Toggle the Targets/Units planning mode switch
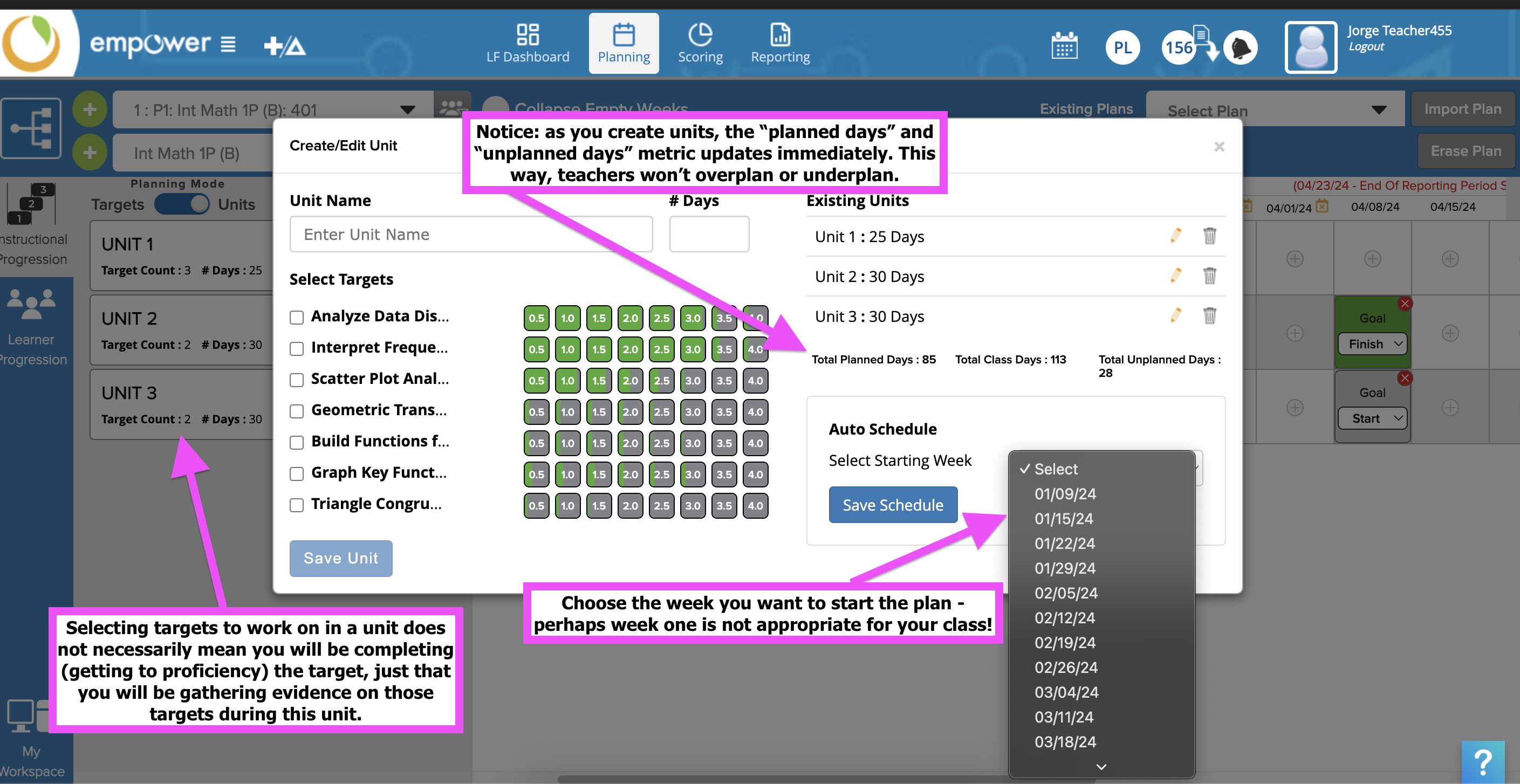The height and width of the screenshot is (784, 1520). tap(182, 205)
